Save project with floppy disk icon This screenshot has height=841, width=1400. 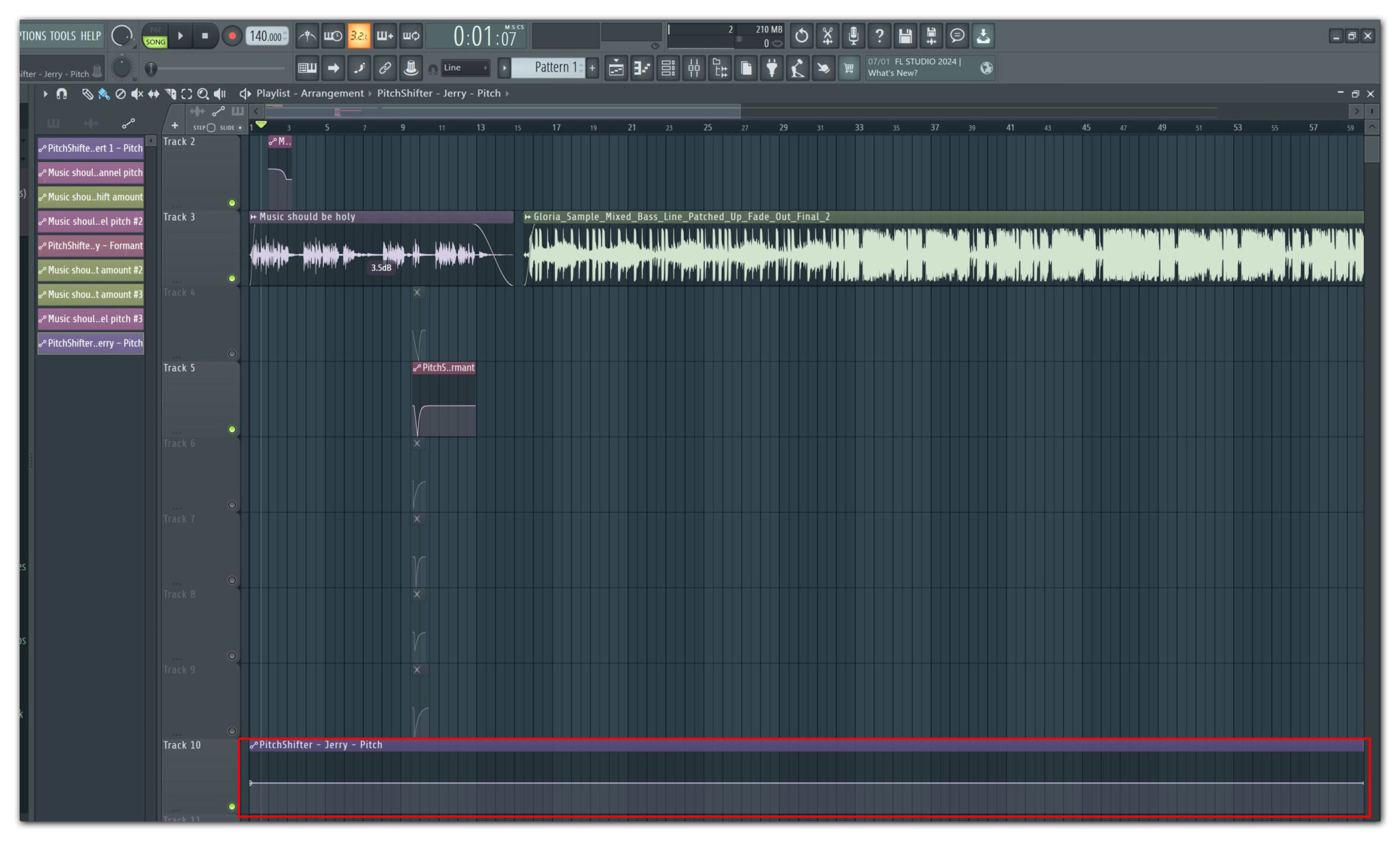(906, 36)
